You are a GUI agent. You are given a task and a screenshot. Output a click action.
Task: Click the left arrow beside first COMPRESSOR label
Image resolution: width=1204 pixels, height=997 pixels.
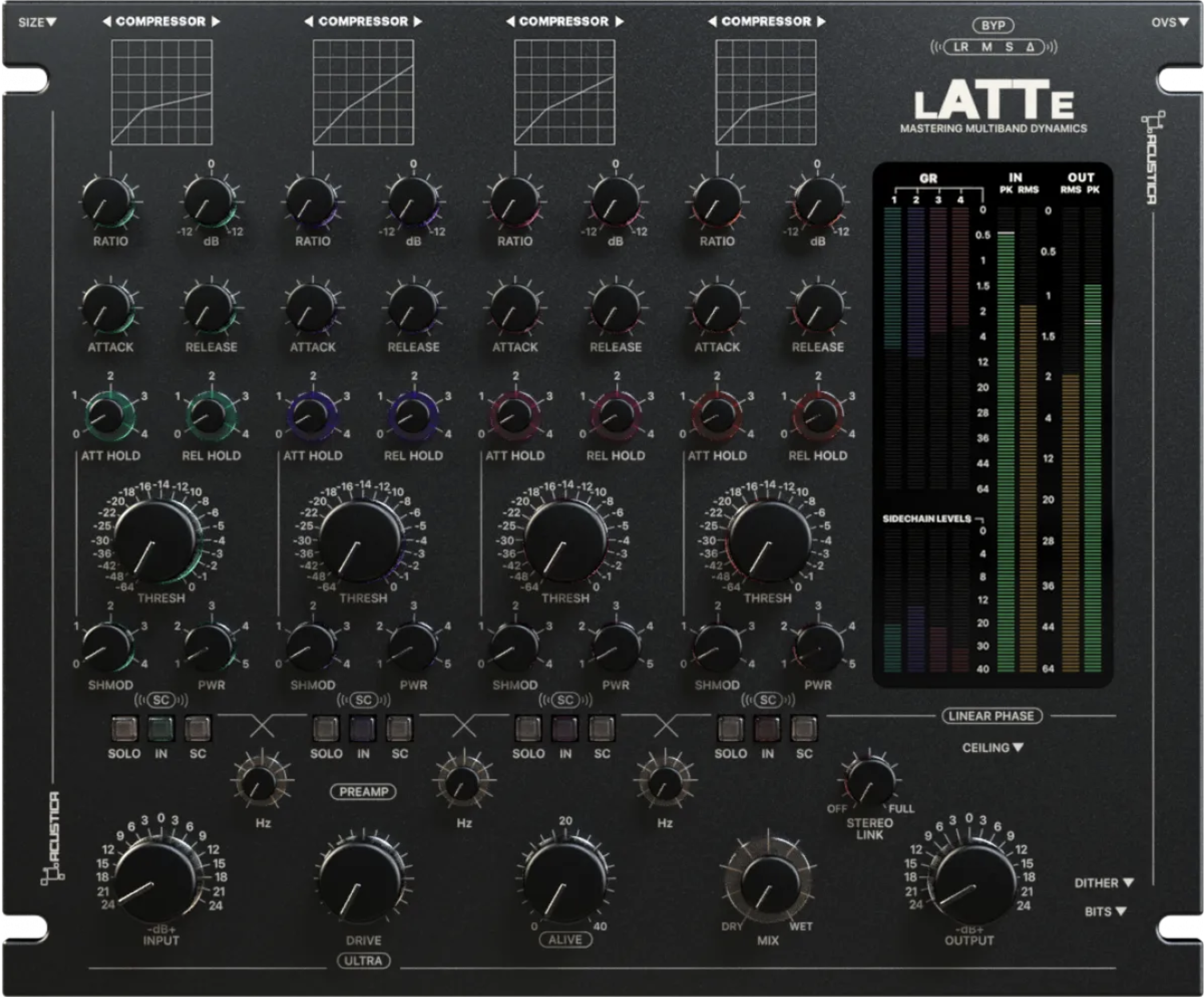[107, 21]
